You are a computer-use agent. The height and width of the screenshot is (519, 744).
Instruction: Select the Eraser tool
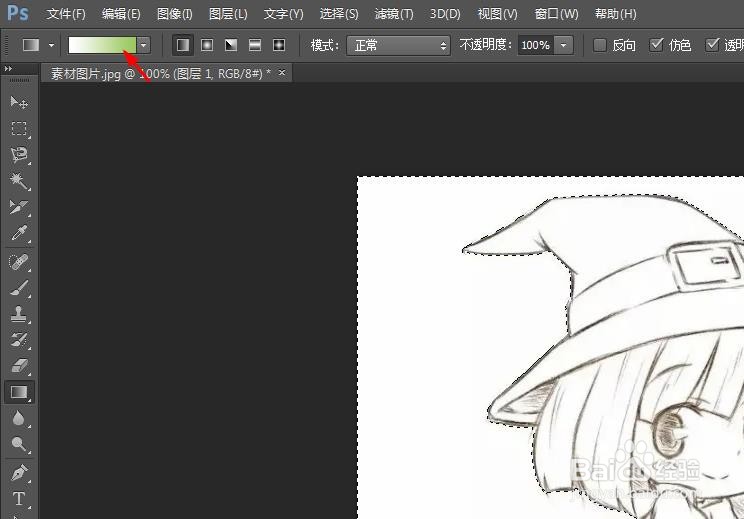[x=19, y=366]
